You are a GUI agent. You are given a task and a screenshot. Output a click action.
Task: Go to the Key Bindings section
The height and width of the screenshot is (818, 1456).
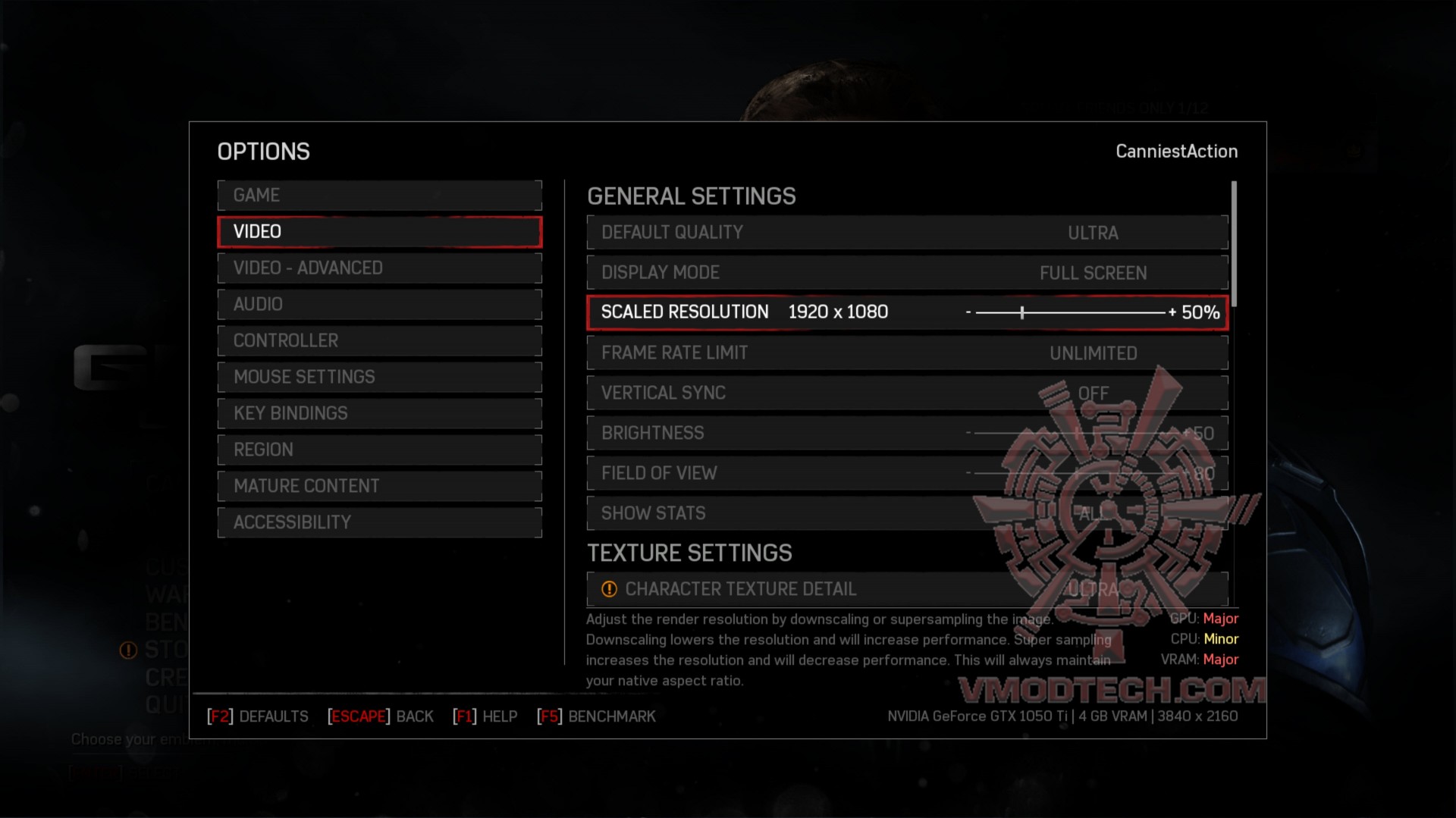(x=379, y=413)
